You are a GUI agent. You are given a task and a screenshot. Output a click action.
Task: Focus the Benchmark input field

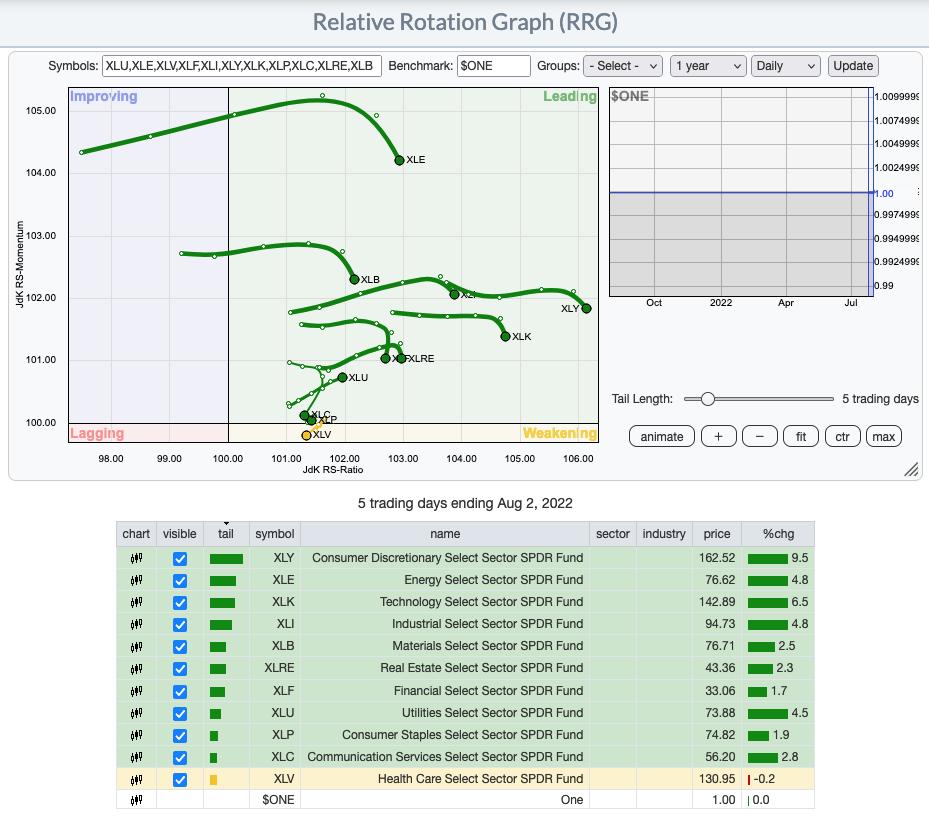pyautogui.click(x=494, y=66)
